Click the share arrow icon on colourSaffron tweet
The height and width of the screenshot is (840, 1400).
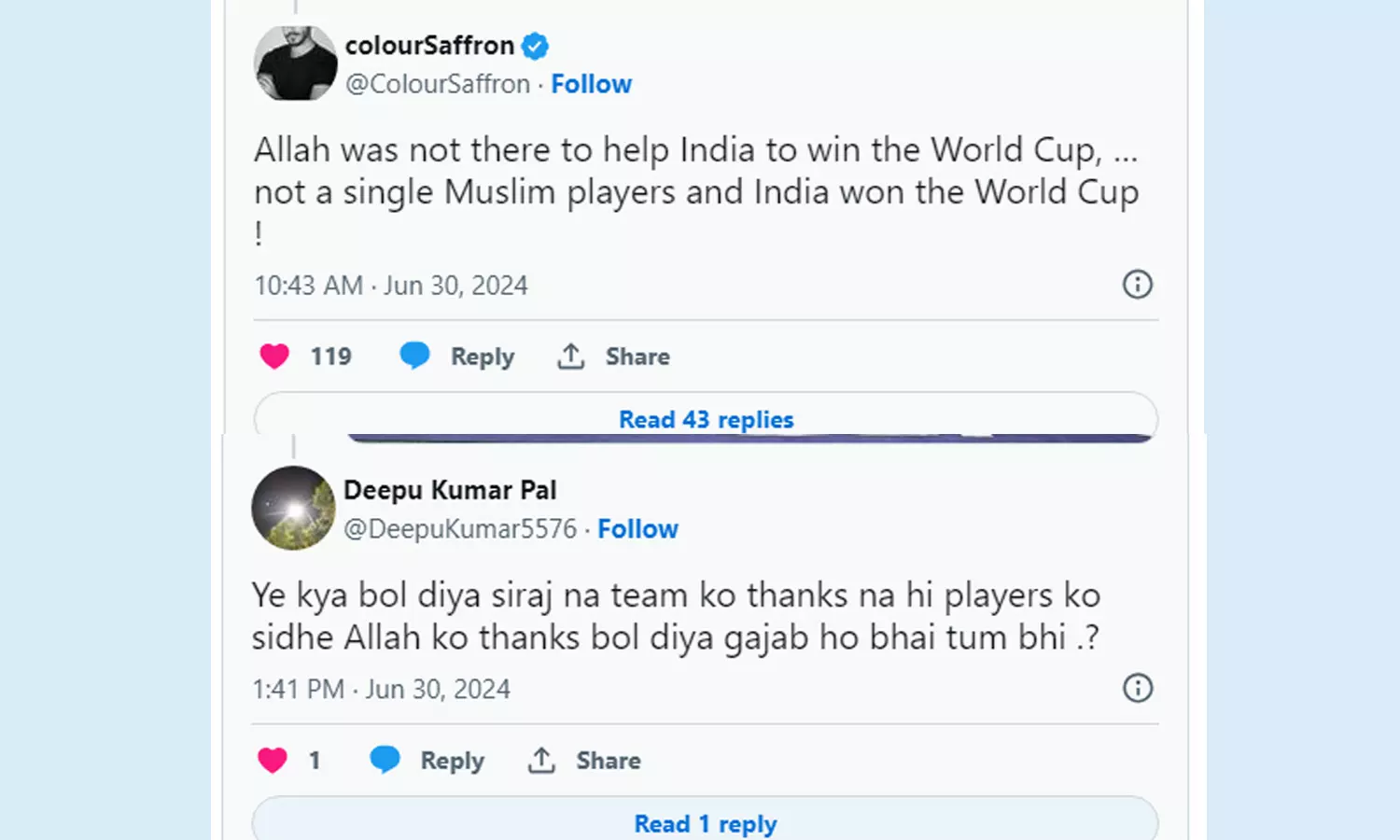[x=571, y=356]
